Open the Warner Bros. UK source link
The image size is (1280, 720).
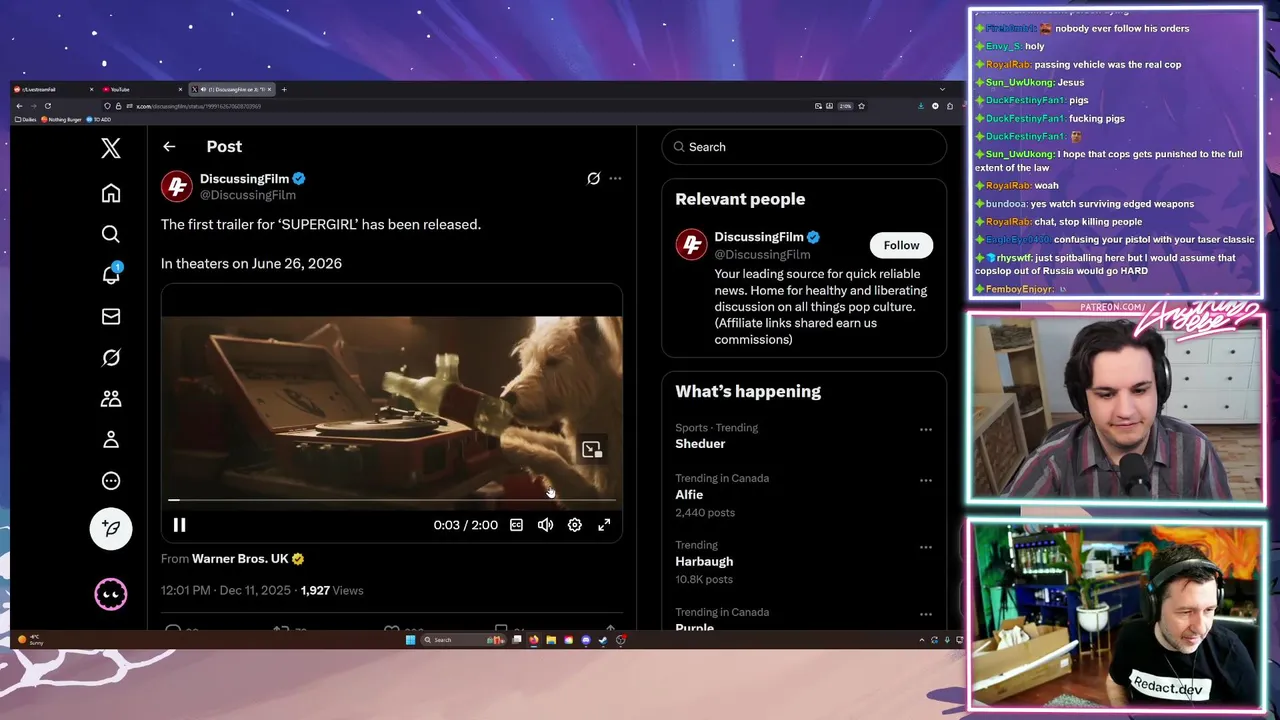(x=240, y=559)
